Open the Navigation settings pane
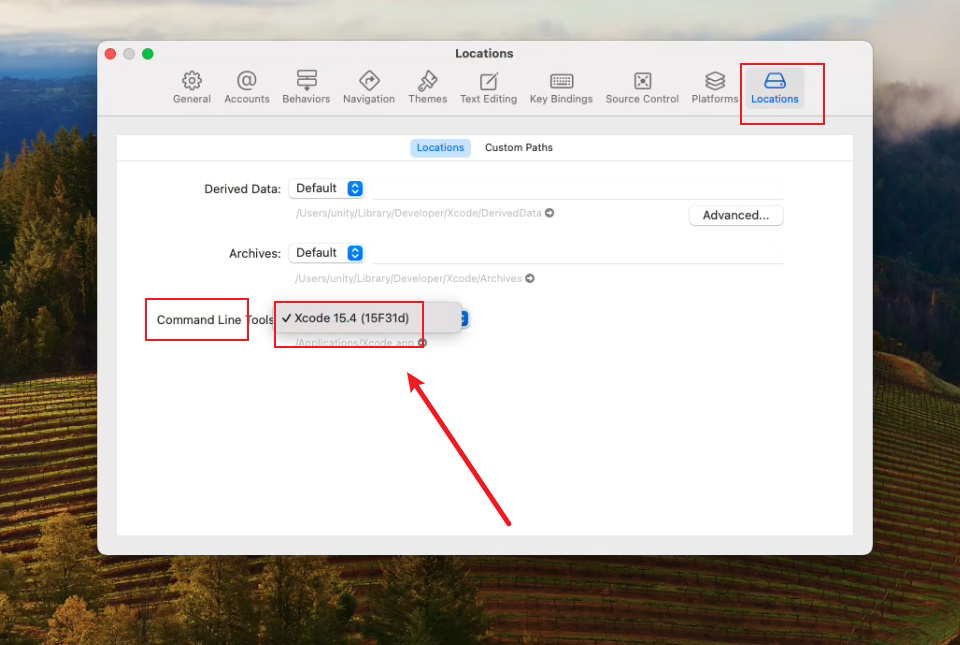 tap(369, 88)
